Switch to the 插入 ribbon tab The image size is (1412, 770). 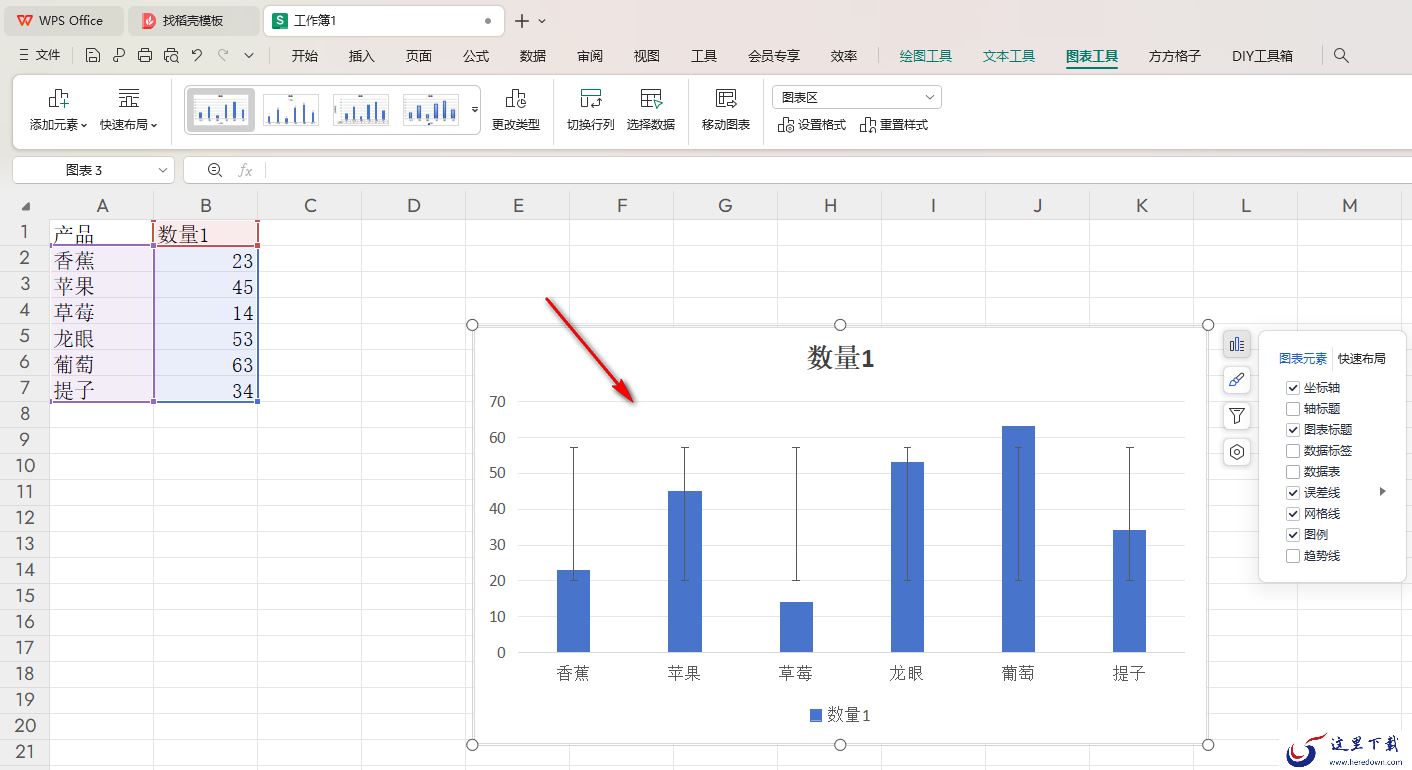point(362,56)
